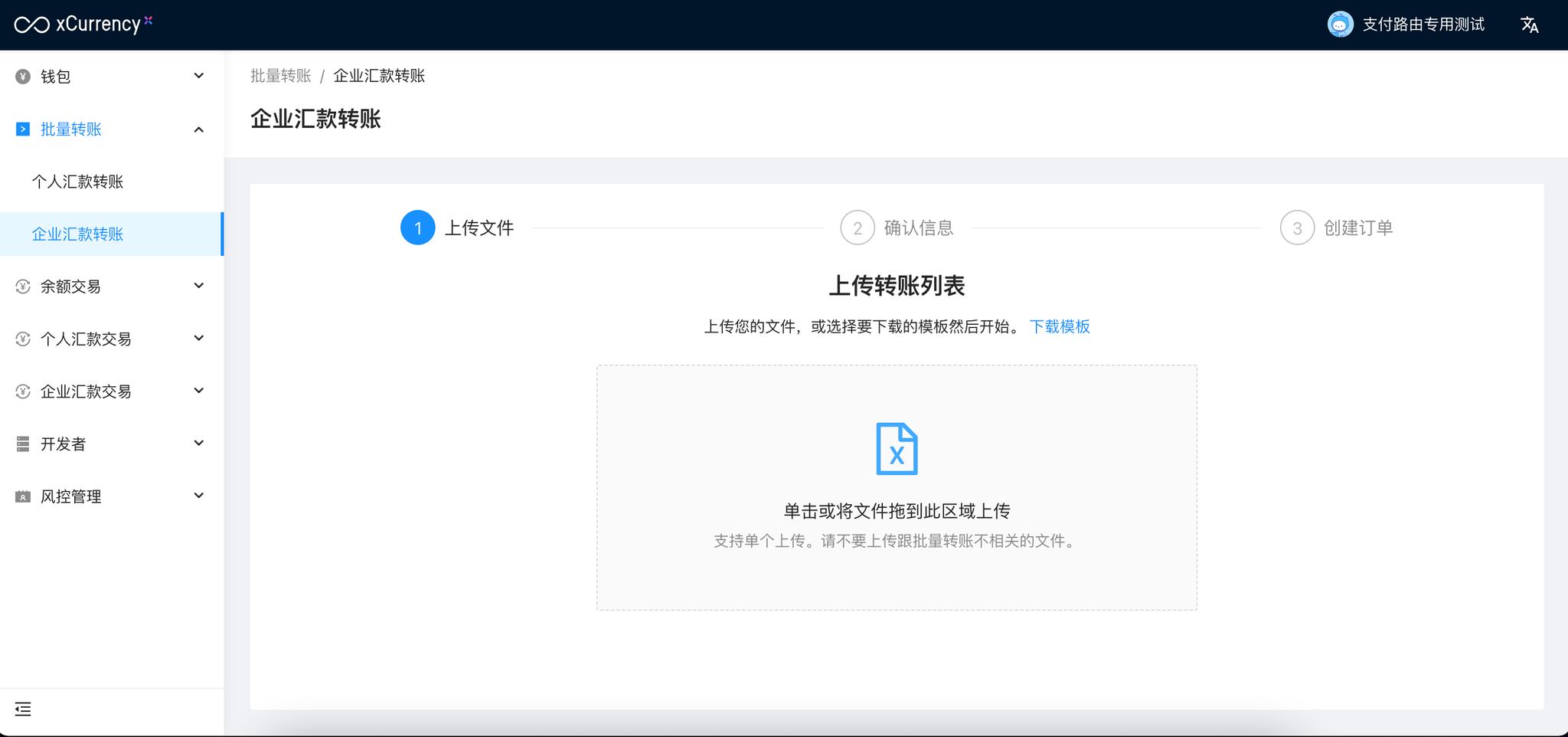Click the user avatar icon

click(1340, 25)
